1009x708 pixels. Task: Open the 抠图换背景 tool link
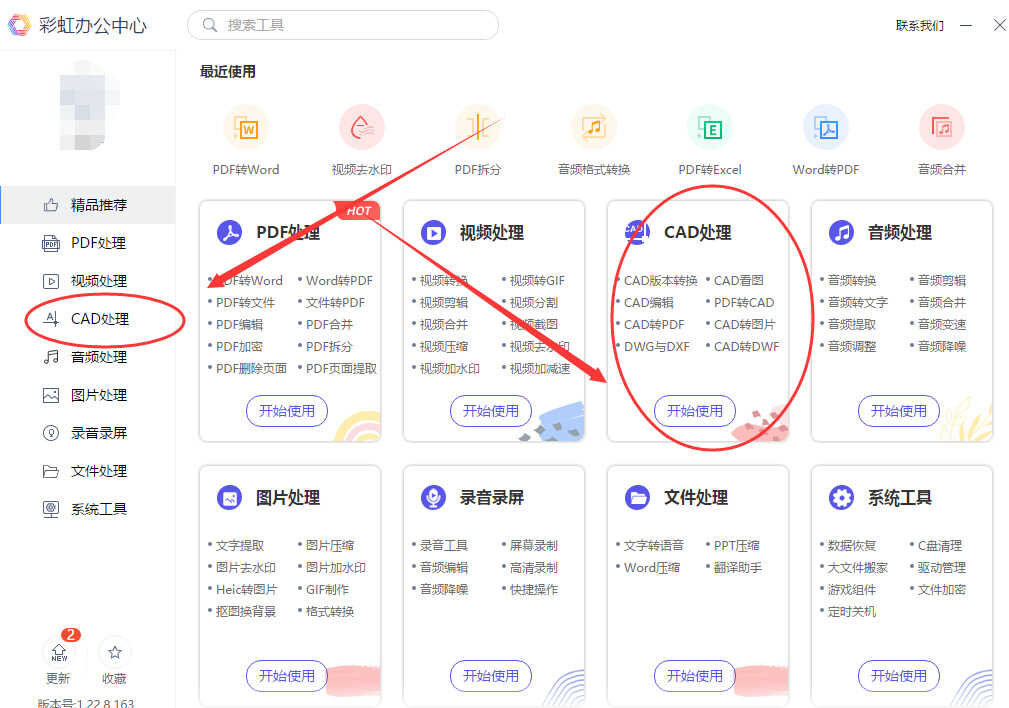click(245, 611)
